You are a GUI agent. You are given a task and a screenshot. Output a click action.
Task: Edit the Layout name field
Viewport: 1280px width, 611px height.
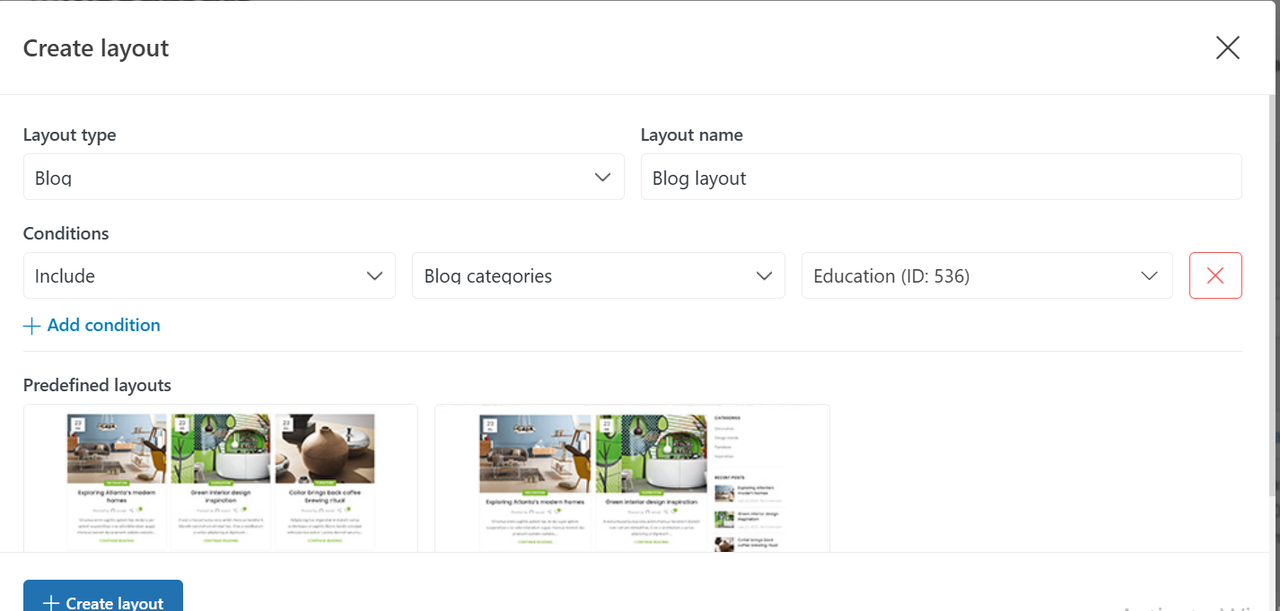tap(941, 177)
